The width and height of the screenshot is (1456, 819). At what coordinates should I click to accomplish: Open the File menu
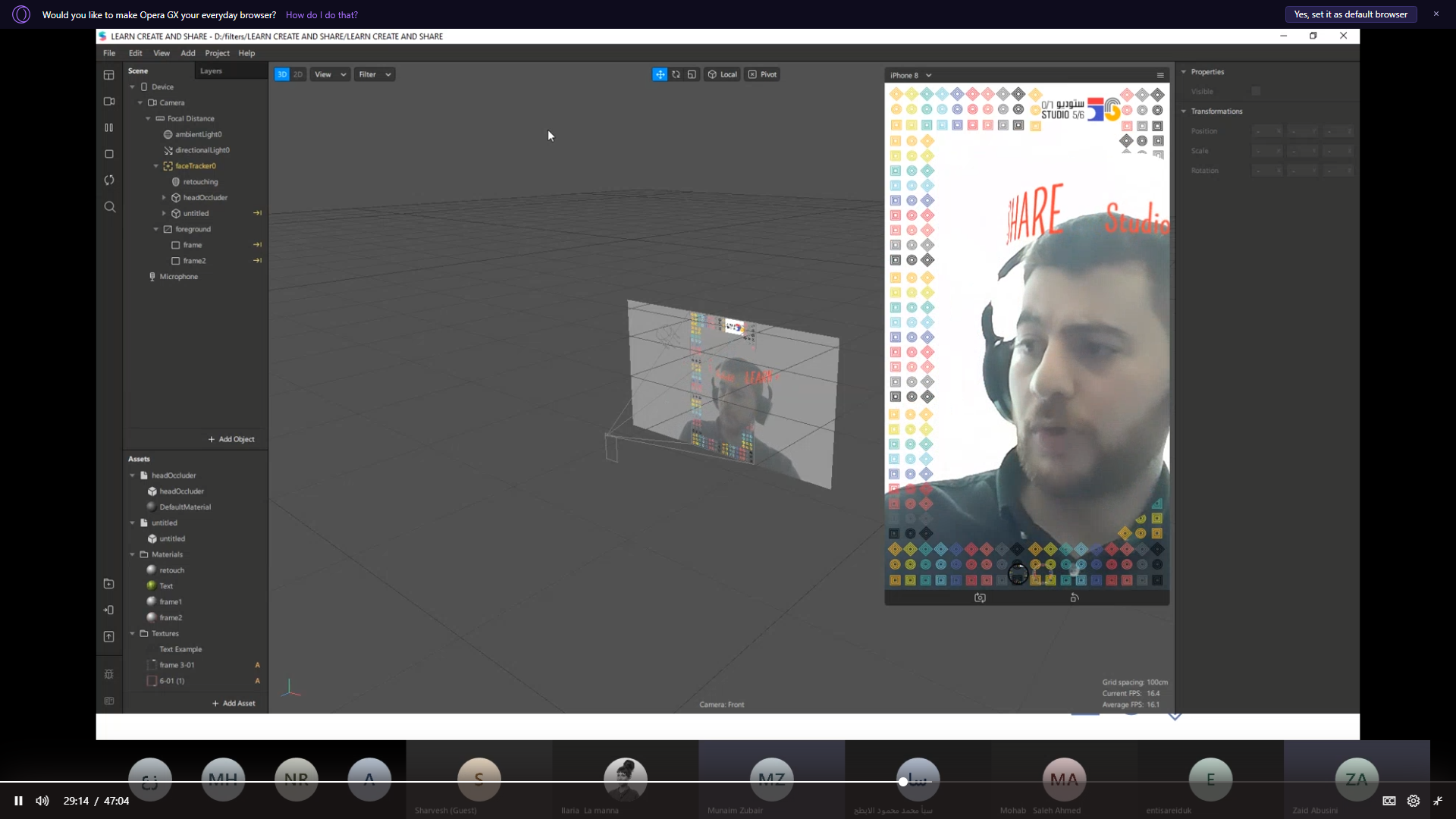click(x=109, y=53)
